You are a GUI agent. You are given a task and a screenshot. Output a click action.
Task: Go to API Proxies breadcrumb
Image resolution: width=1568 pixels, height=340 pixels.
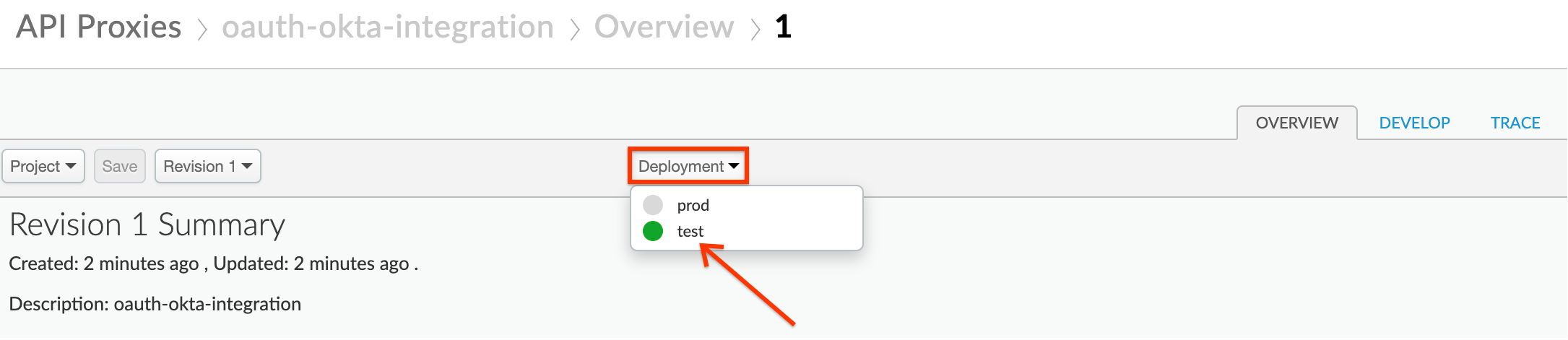pyautogui.click(x=99, y=27)
